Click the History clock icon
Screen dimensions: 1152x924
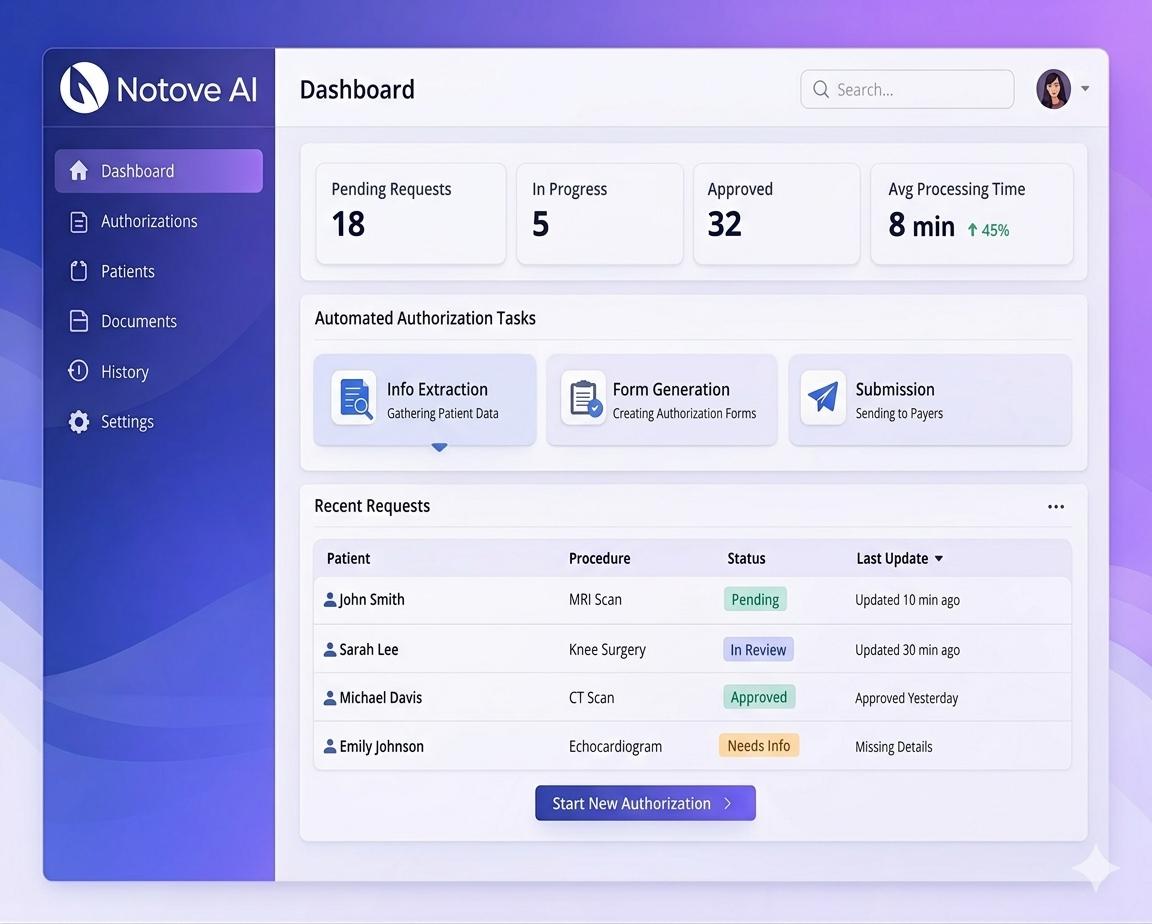pos(78,371)
